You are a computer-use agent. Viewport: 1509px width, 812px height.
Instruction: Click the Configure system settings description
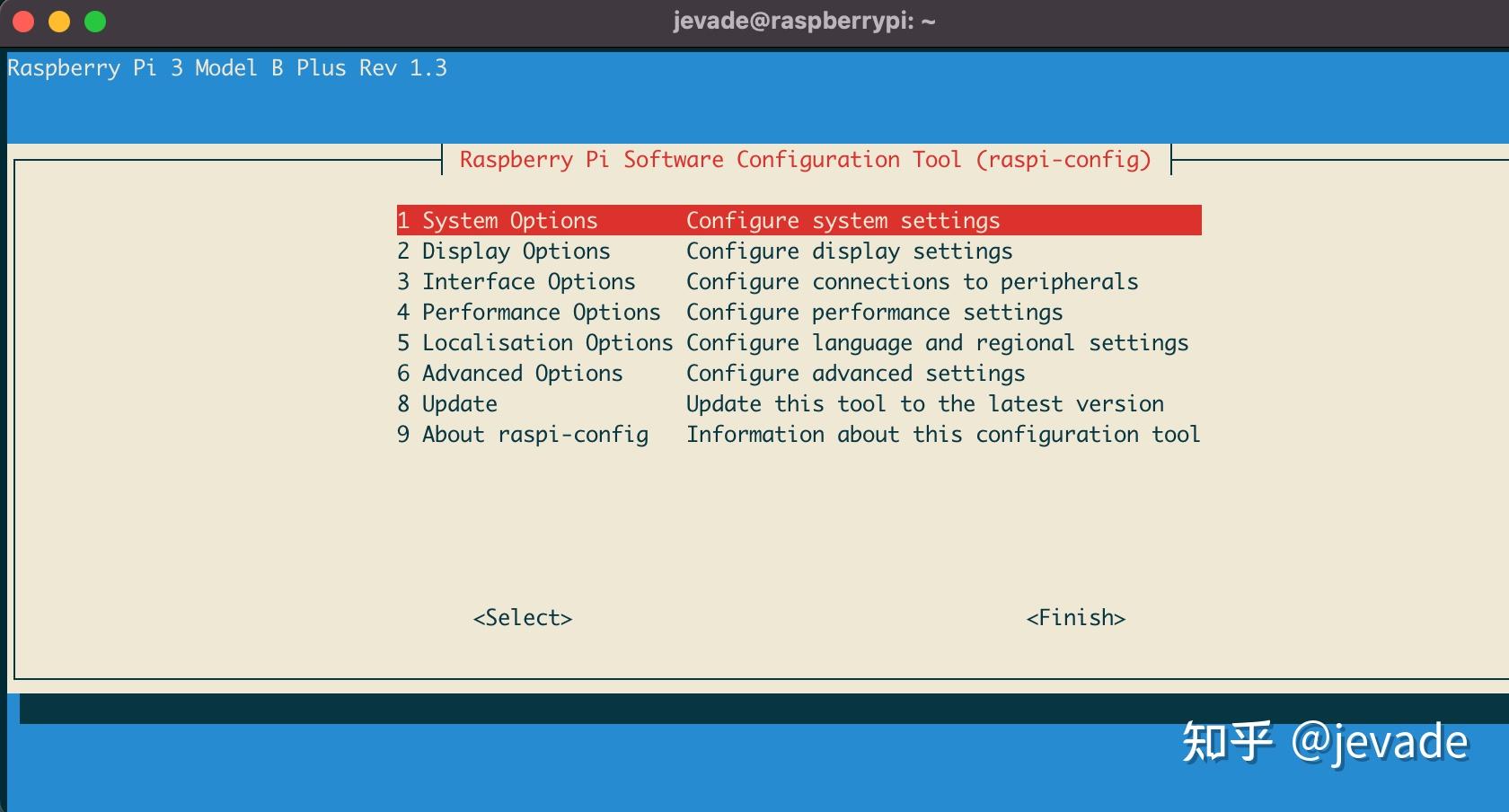(843, 220)
